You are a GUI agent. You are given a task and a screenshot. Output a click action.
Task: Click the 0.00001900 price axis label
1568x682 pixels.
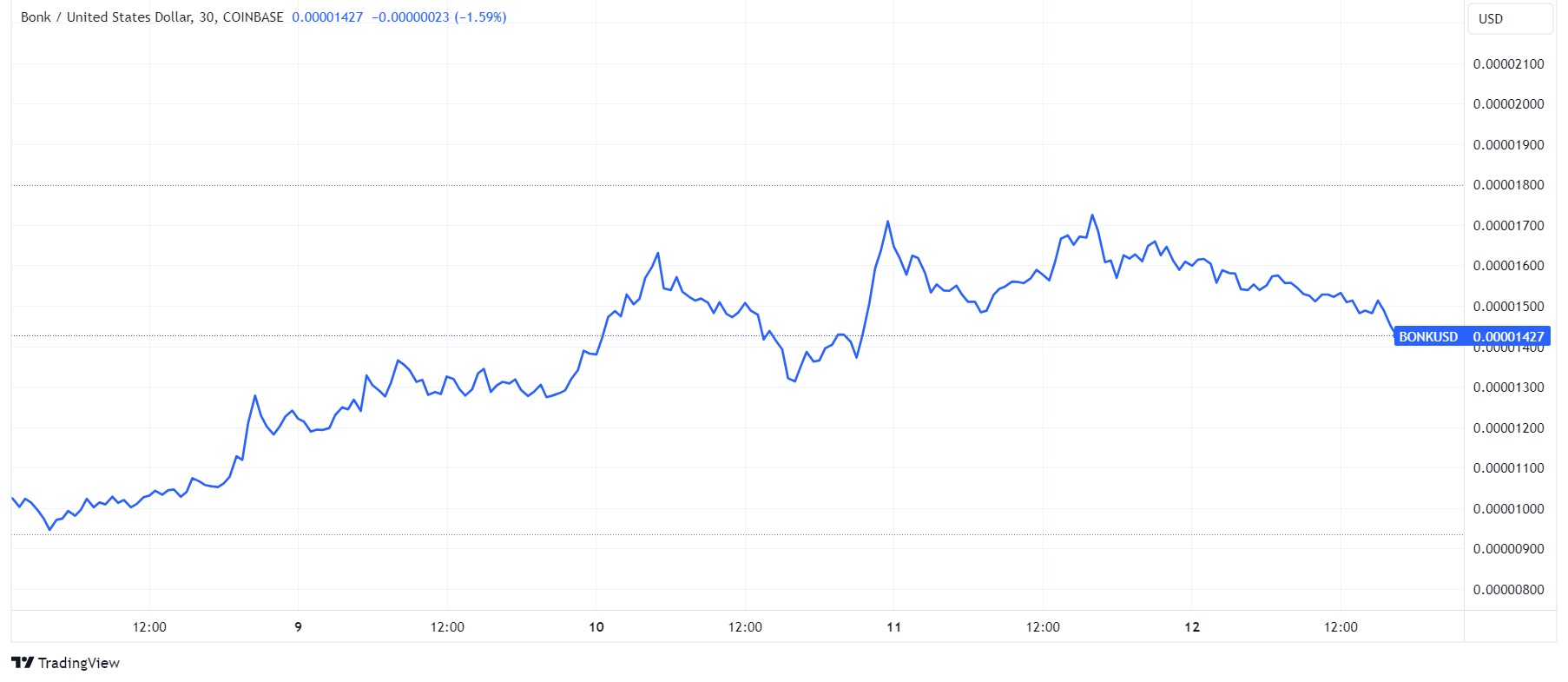(x=1508, y=145)
